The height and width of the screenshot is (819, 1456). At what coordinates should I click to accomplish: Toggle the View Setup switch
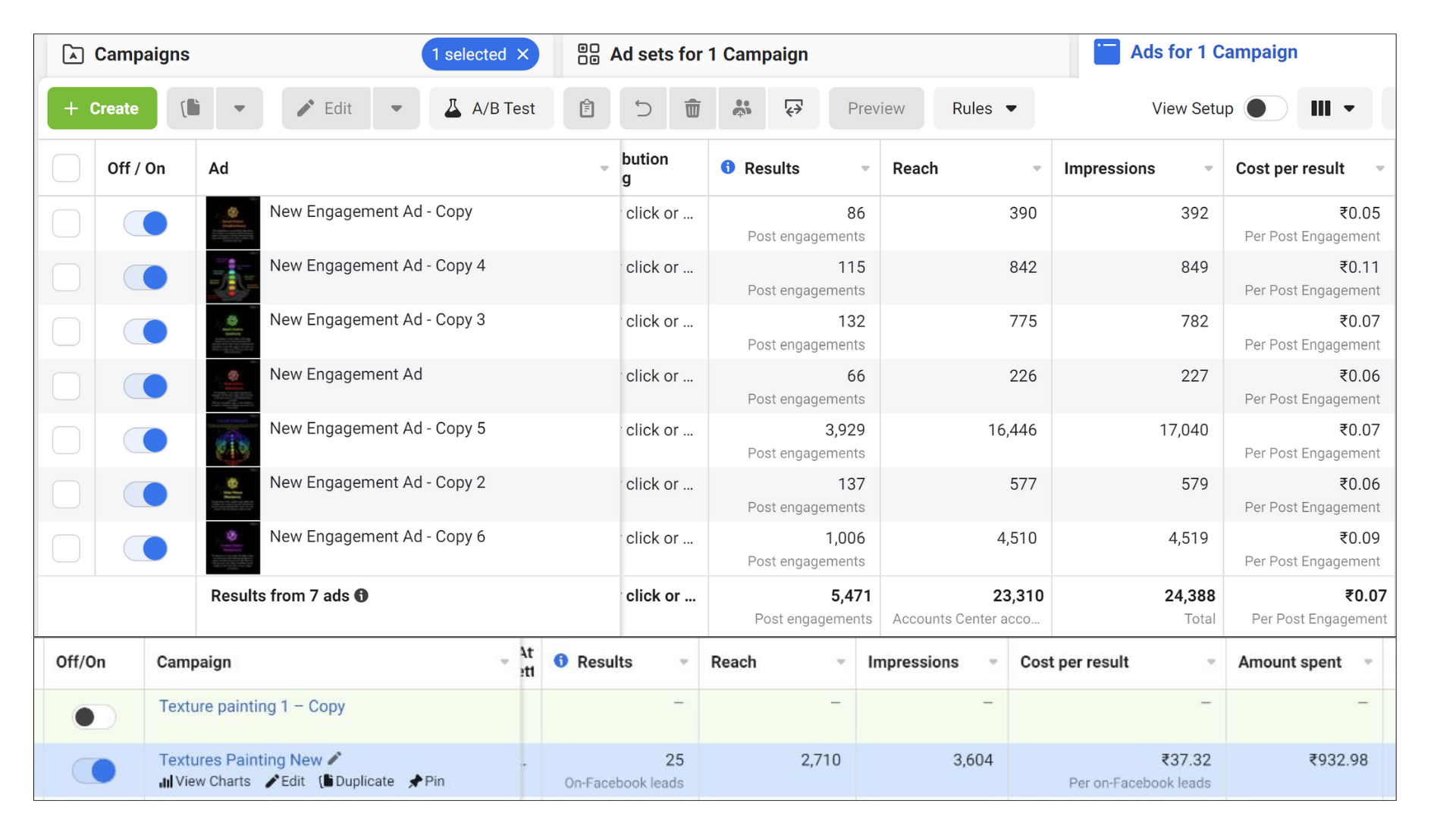[x=1265, y=108]
